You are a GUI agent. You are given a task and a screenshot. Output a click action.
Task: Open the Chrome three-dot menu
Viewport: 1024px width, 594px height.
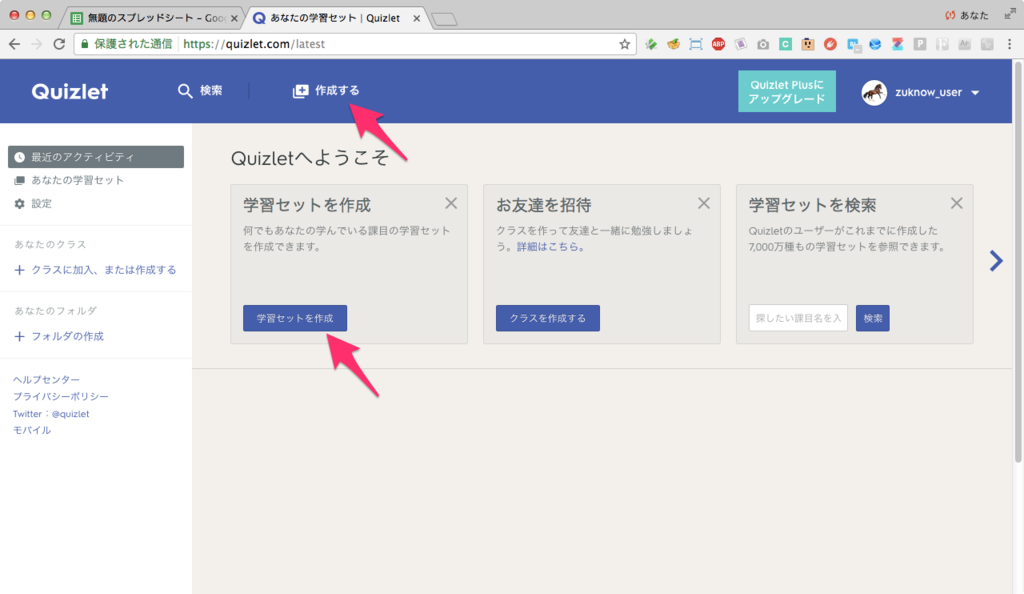coord(1010,44)
